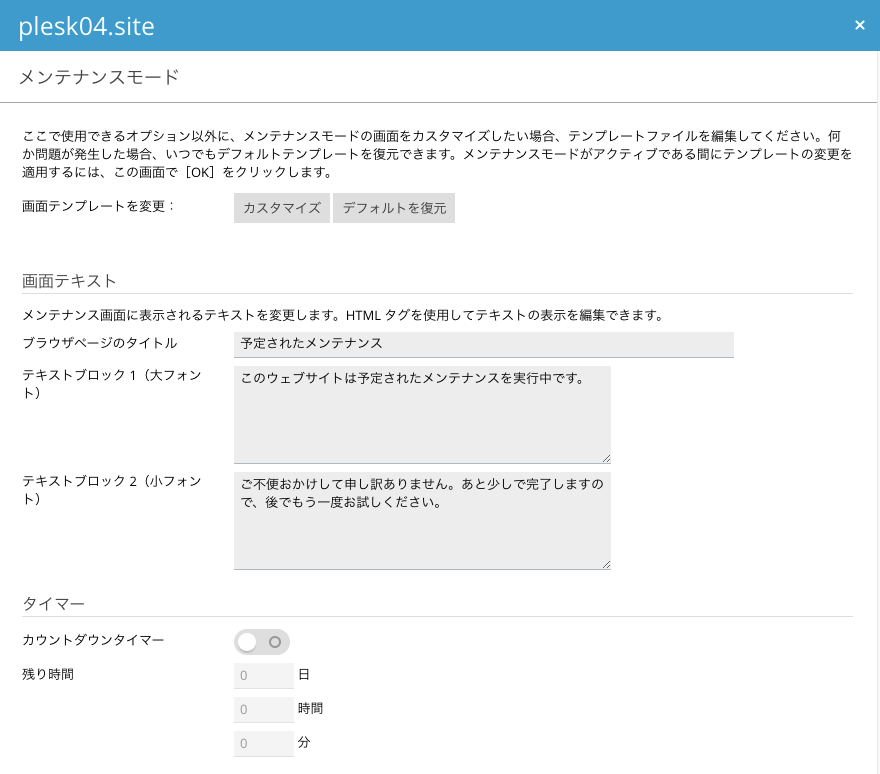The height and width of the screenshot is (774, 880).
Task: Enable the カウントダウンタイマー switch
Action: coord(262,641)
